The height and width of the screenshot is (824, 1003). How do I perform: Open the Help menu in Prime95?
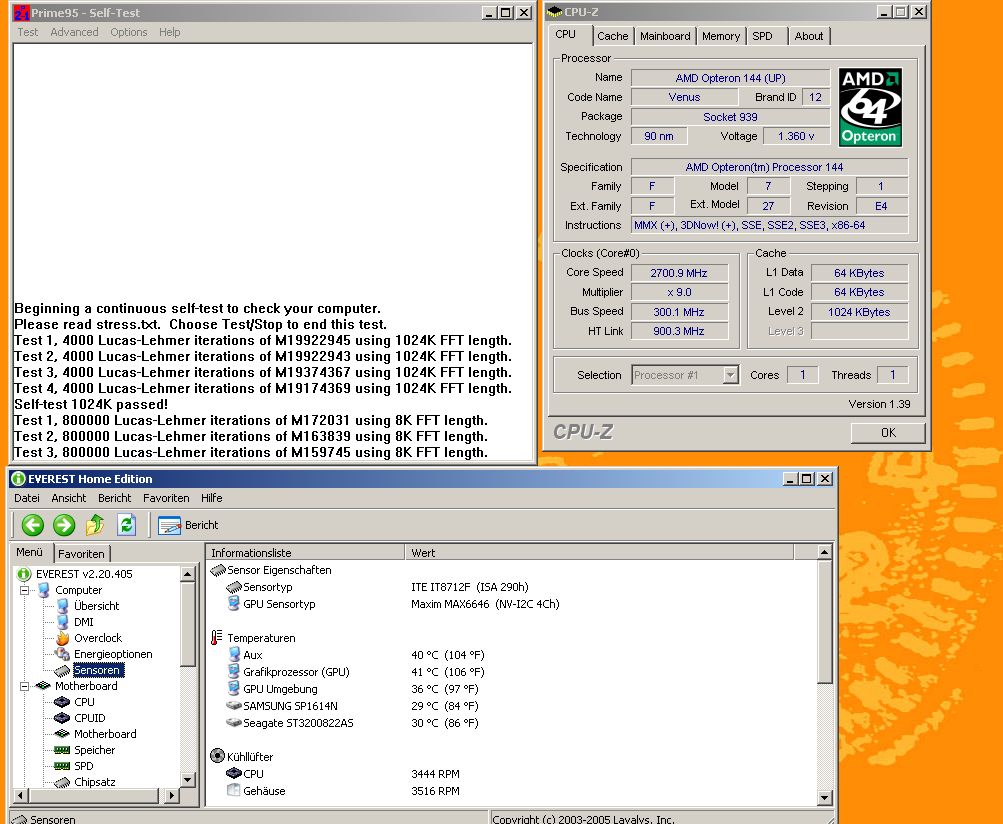click(170, 32)
